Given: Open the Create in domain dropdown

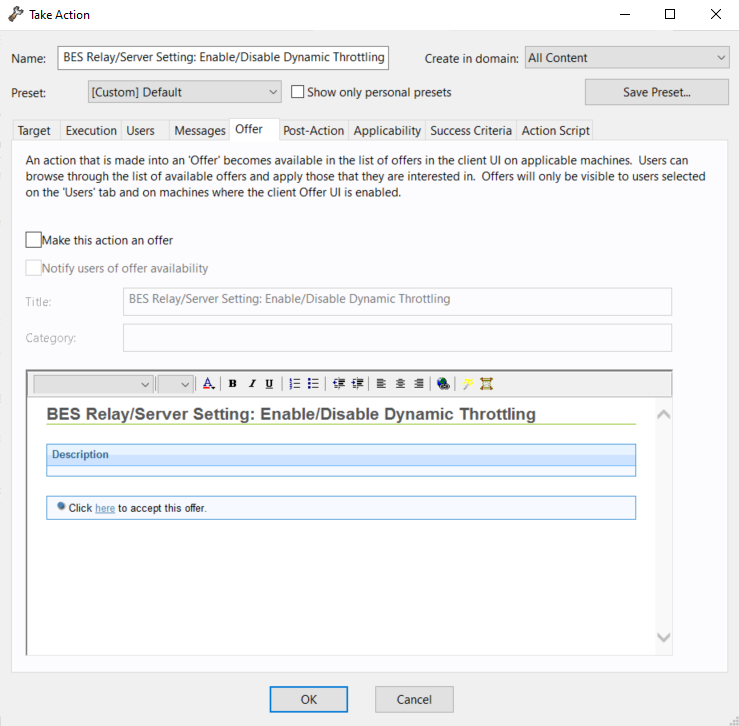Looking at the screenshot, I should point(627,58).
